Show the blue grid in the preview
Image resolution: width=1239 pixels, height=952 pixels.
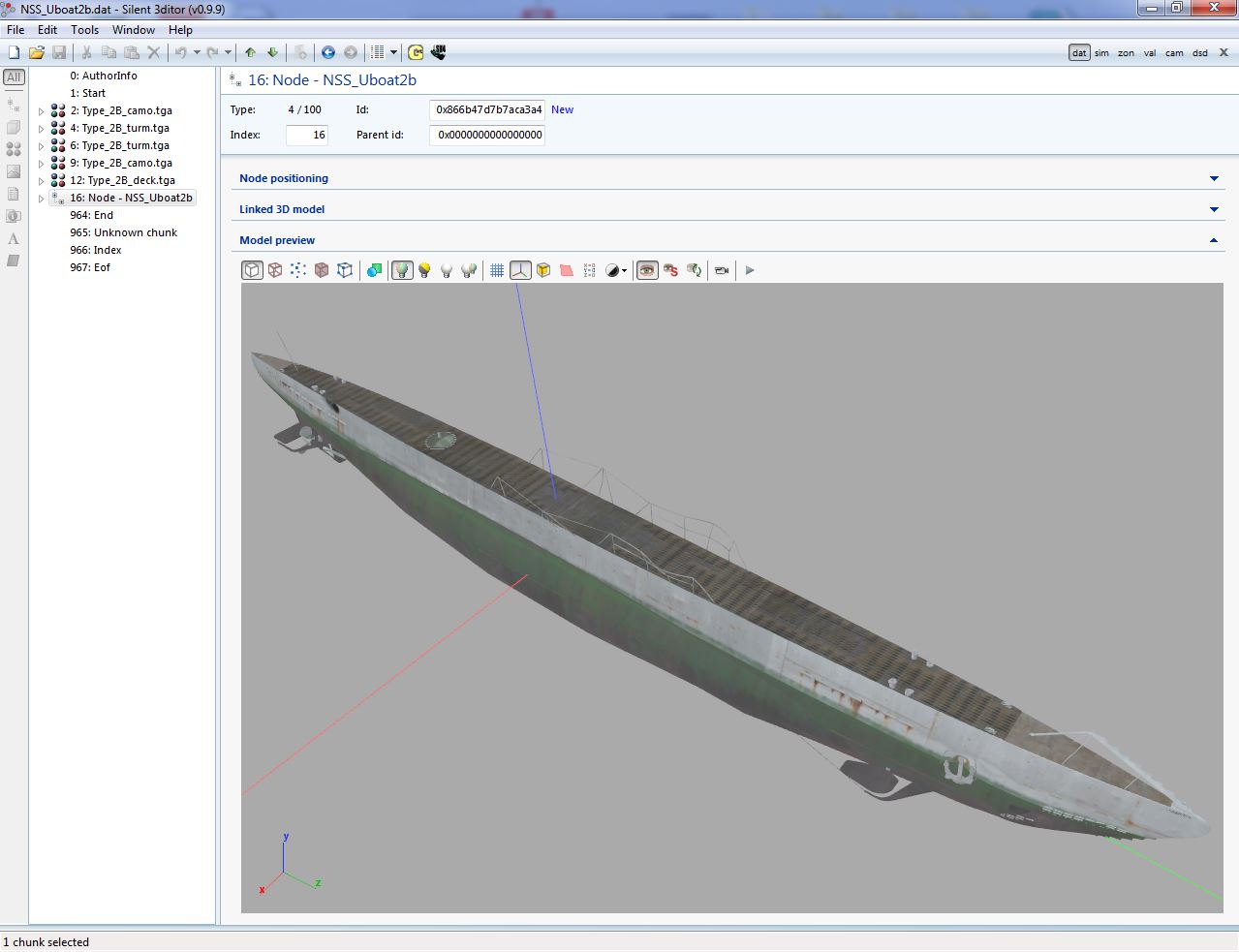[497, 270]
